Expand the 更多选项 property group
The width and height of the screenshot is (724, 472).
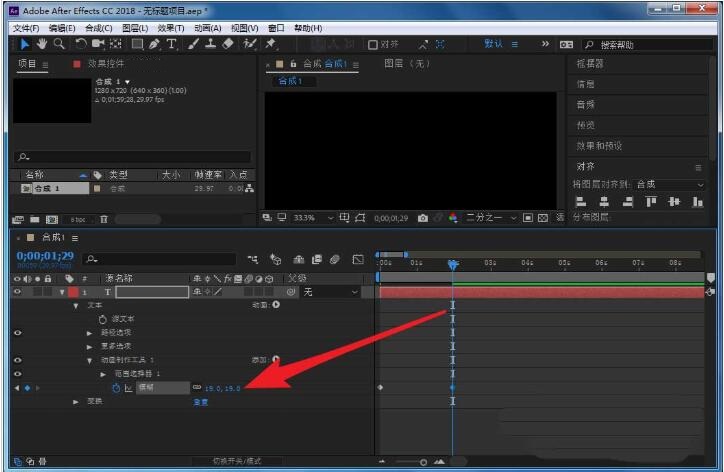[90, 346]
